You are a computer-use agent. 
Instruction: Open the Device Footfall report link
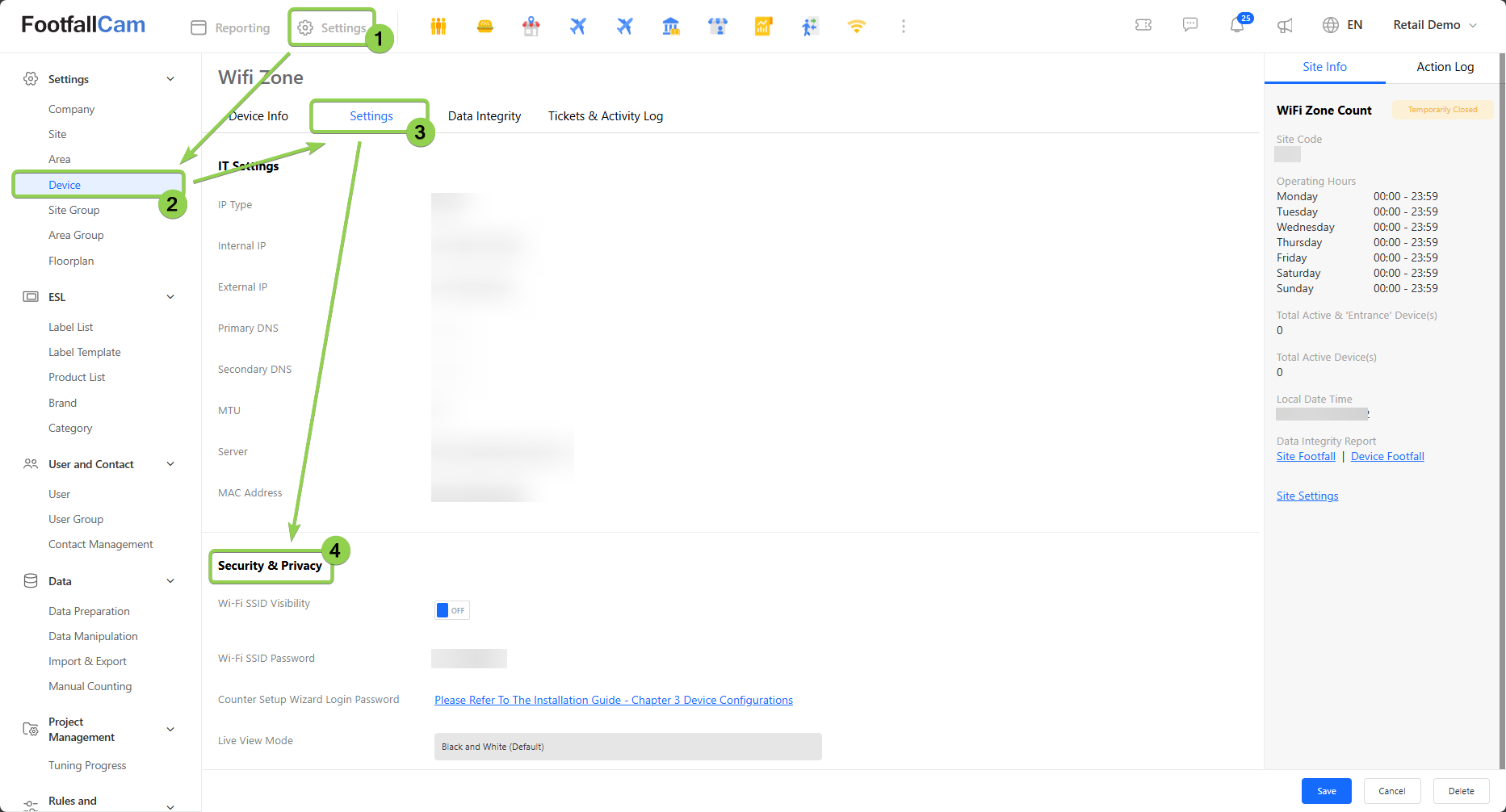pos(1386,457)
